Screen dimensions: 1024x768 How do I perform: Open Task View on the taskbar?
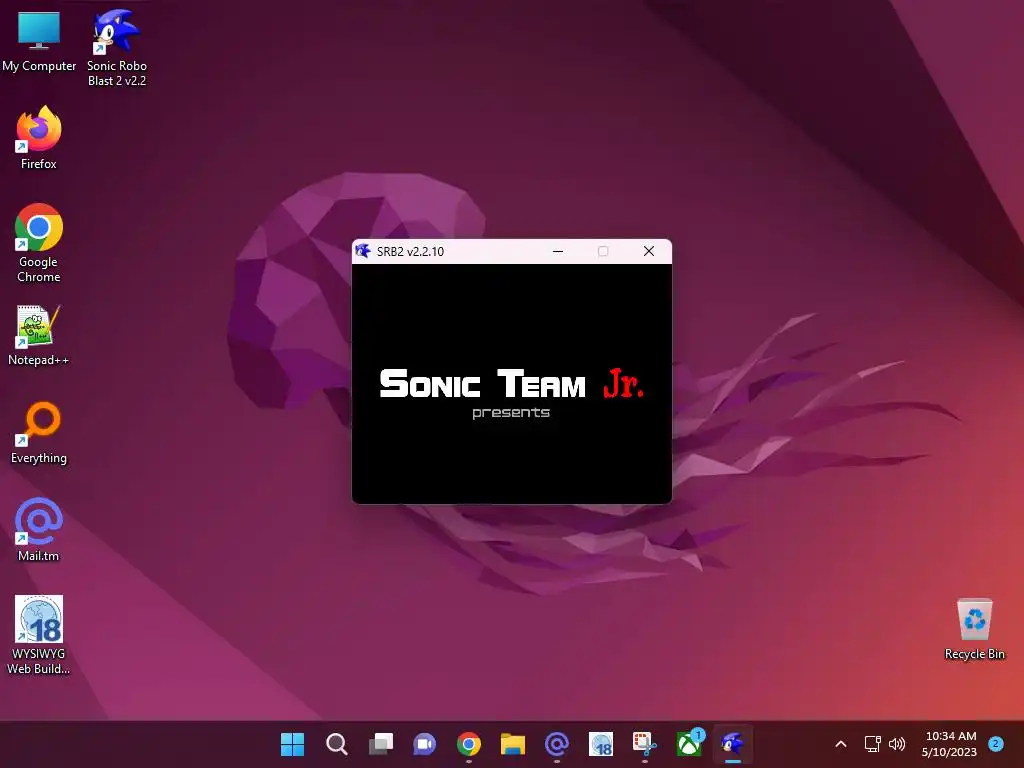381,744
